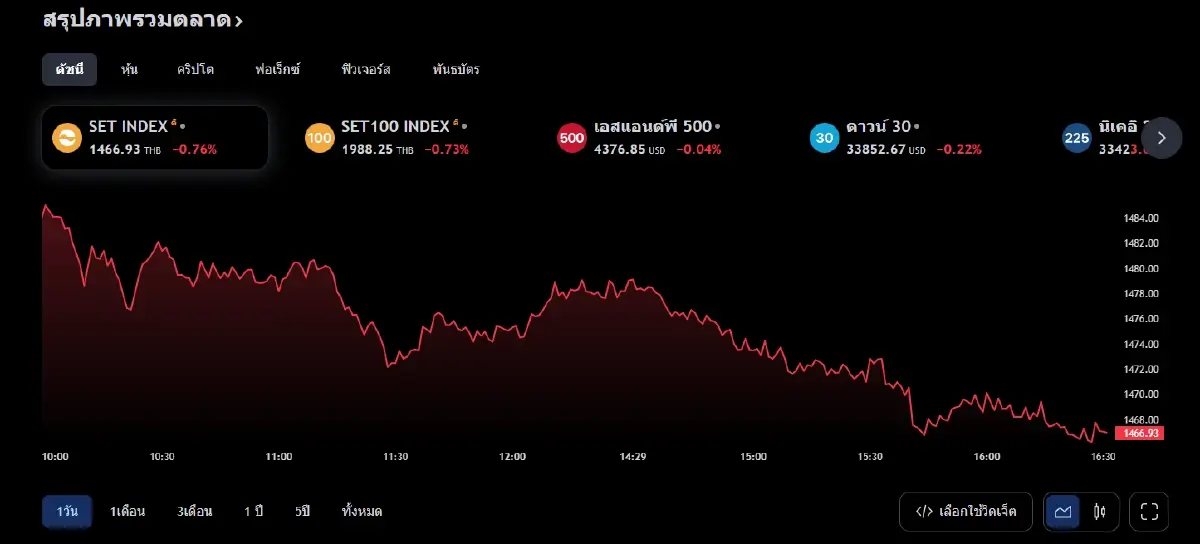Click the red 500 S&P icon
Image resolution: width=1200 pixels, height=544 pixels.
coord(571,138)
